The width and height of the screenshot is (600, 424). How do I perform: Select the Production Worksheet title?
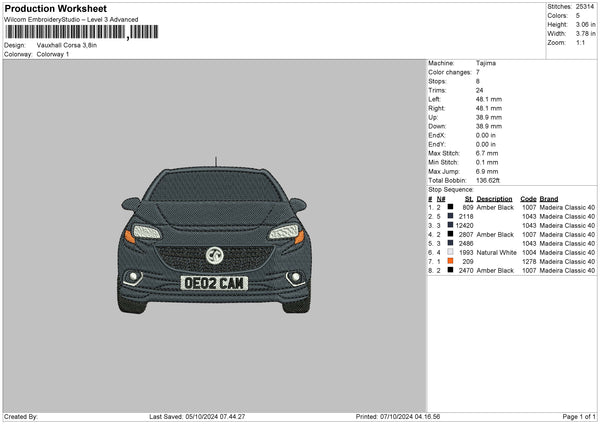click(49, 8)
